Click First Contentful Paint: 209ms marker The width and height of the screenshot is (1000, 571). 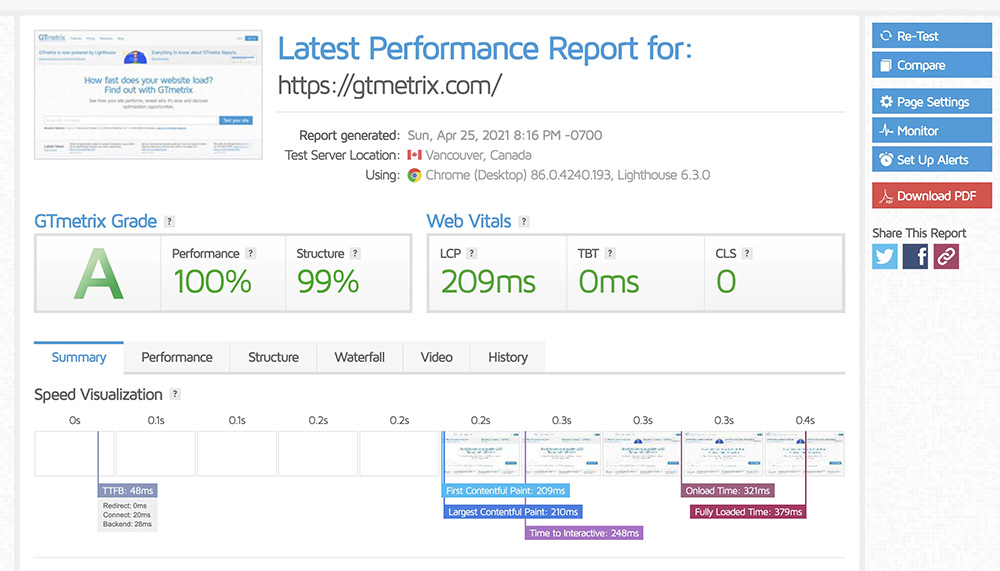(506, 491)
